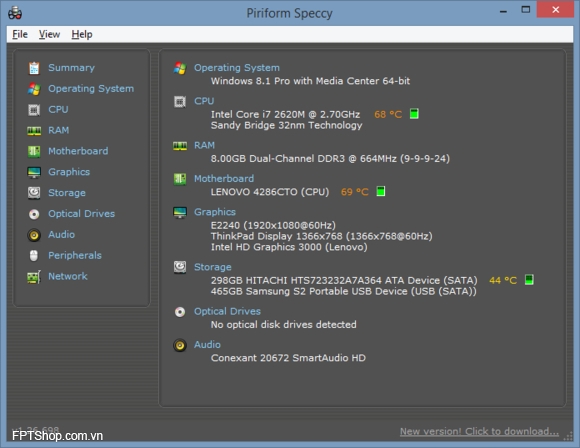
Task: Click the Storage drive icon in main panel
Action: 180,267
